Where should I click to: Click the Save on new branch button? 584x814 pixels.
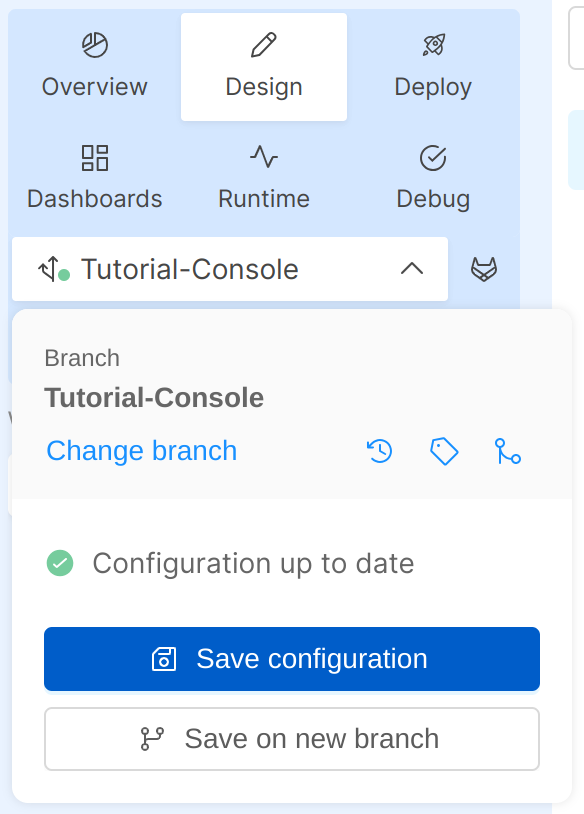pos(291,739)
